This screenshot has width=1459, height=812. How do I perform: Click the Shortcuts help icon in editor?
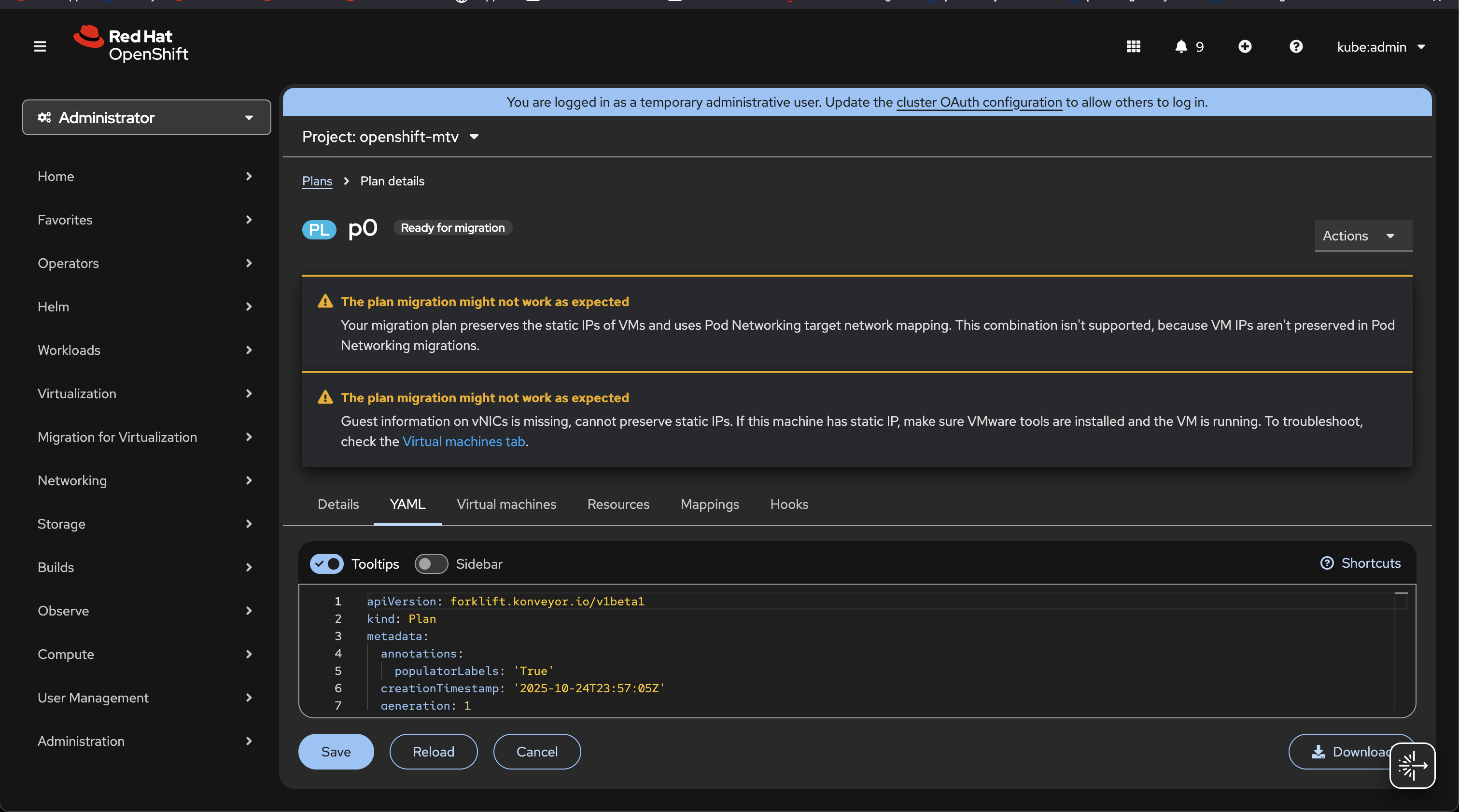pyautogui.click(x=1327, y=563)
